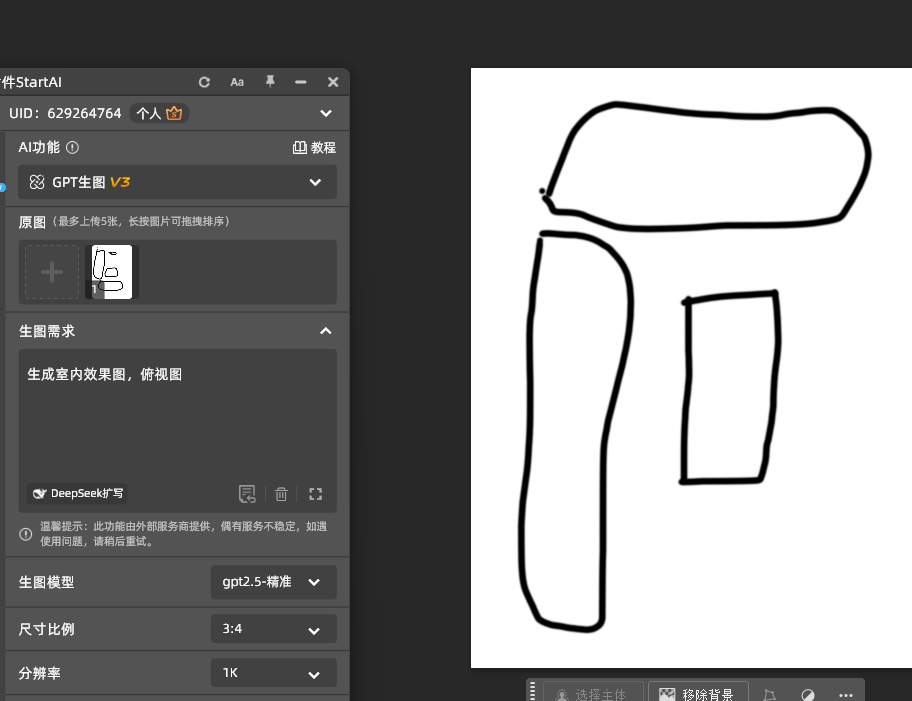
Task: Open the GPT生图 V3 function dropdown
Action: point(177,182)
